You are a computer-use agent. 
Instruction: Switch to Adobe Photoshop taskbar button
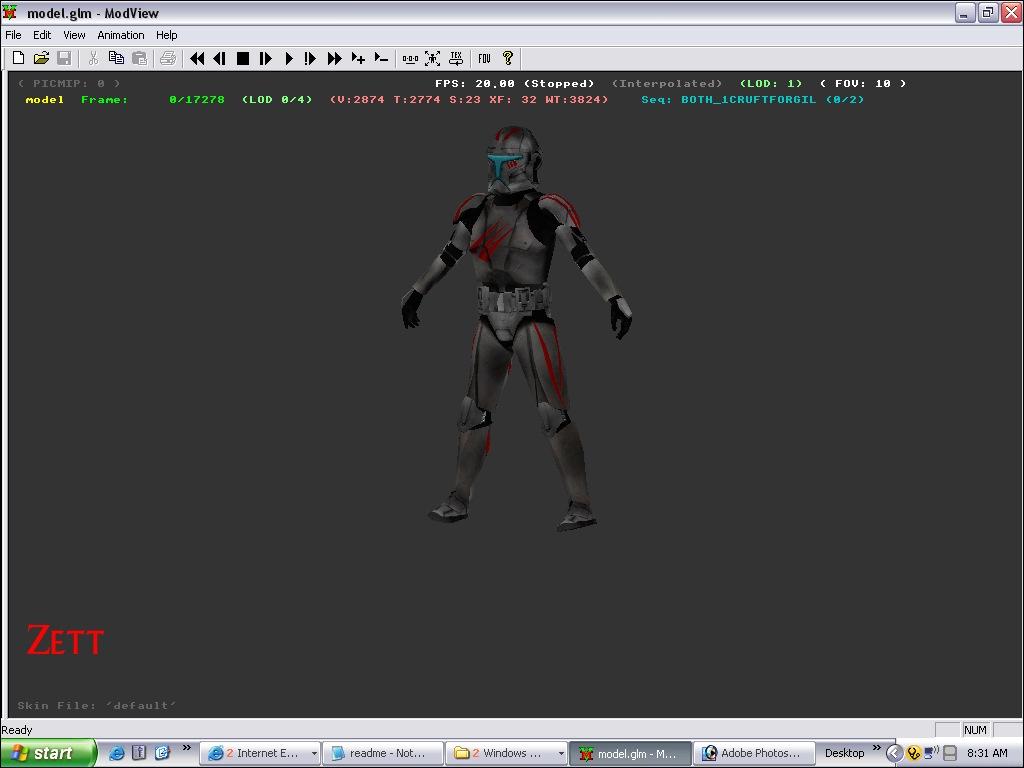click(x=751, y=753)
